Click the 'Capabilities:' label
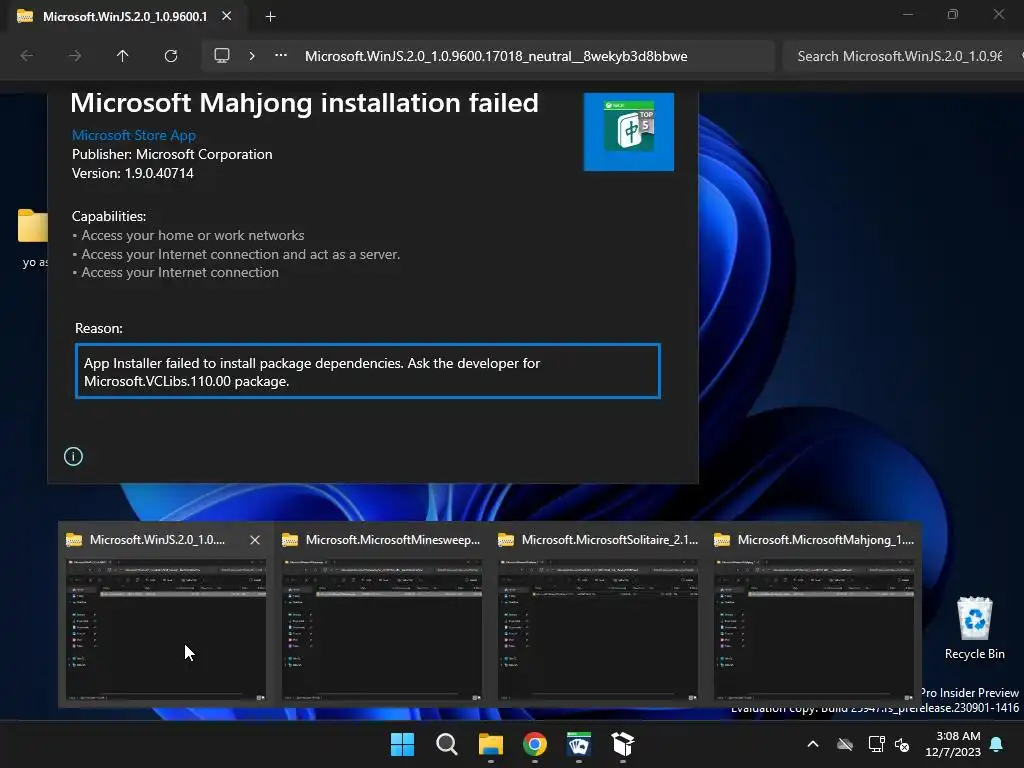The width and height of the screenshot is (1024, 768). click(109, 216)
